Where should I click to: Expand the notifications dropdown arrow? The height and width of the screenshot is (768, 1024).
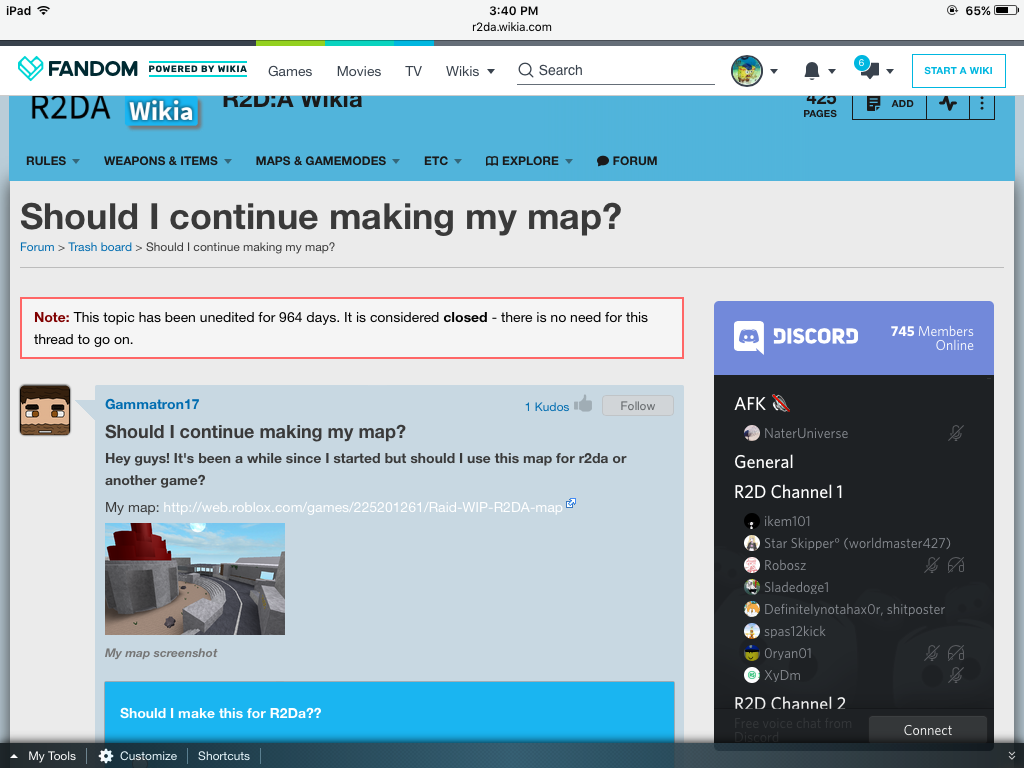coord(831,71)
